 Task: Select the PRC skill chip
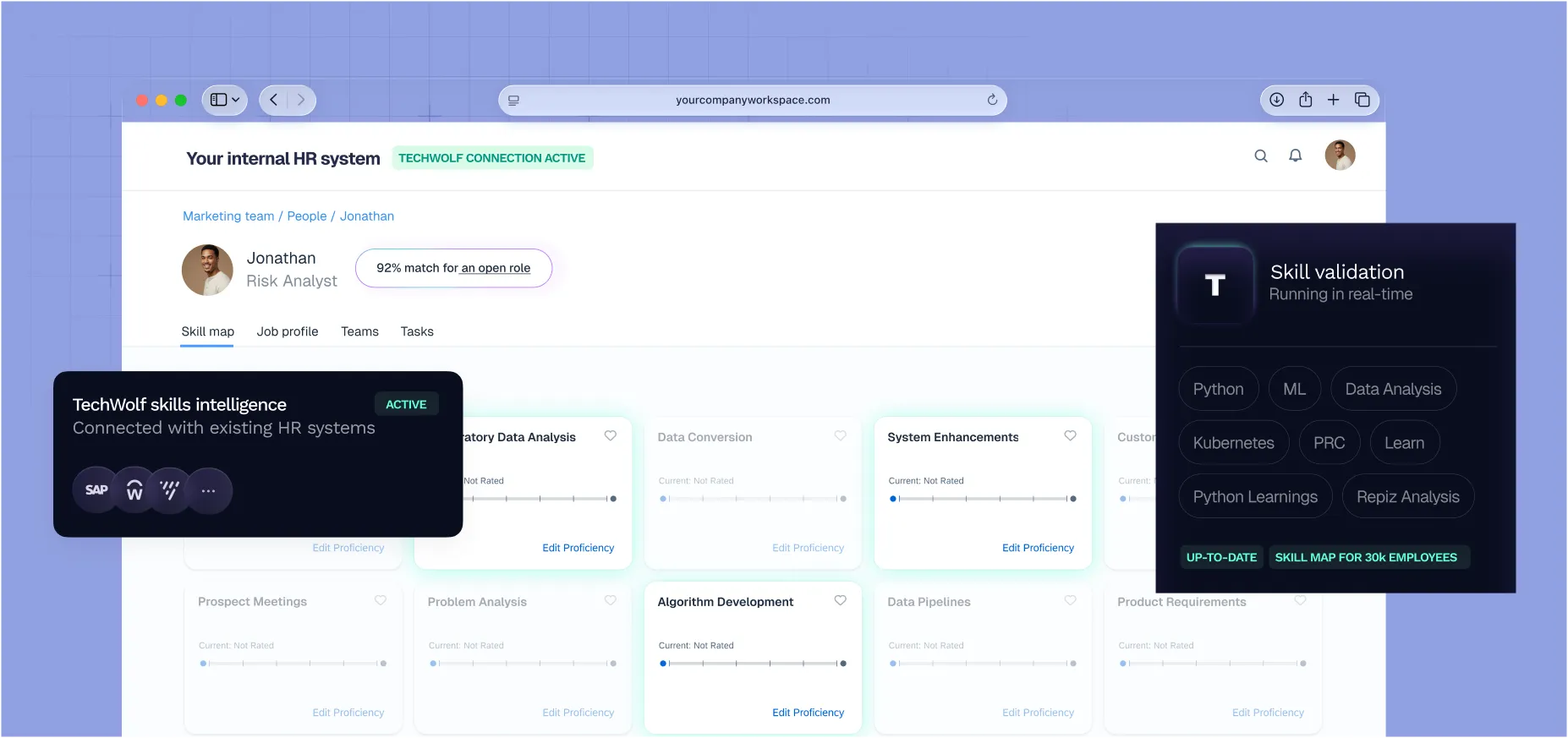tap(1330, 443)
